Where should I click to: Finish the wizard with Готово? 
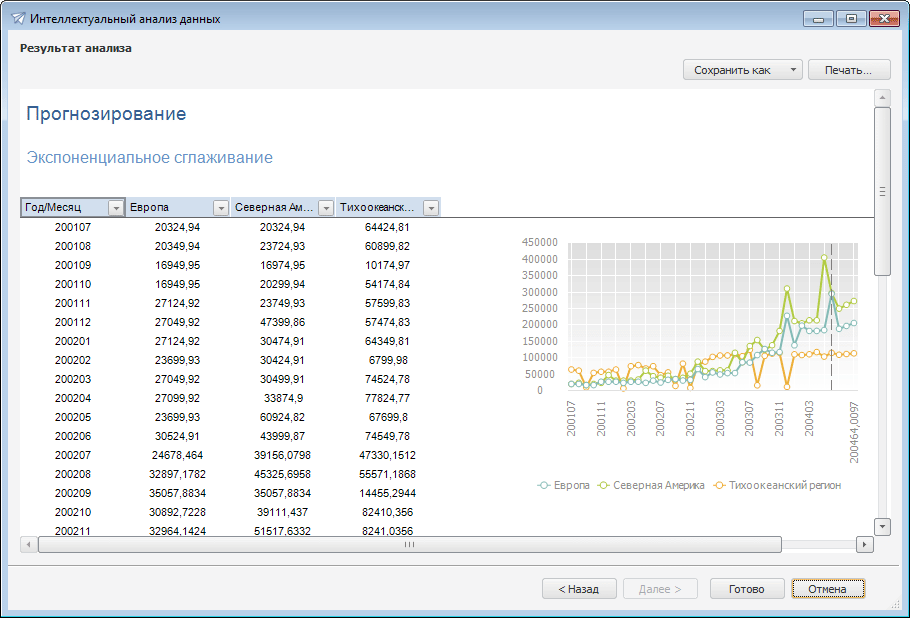746,589
